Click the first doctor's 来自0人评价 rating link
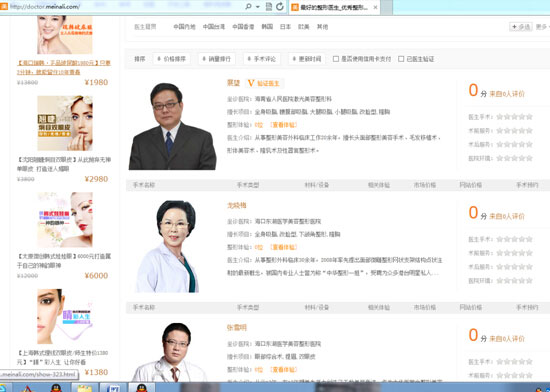 [x=507, y=94]
